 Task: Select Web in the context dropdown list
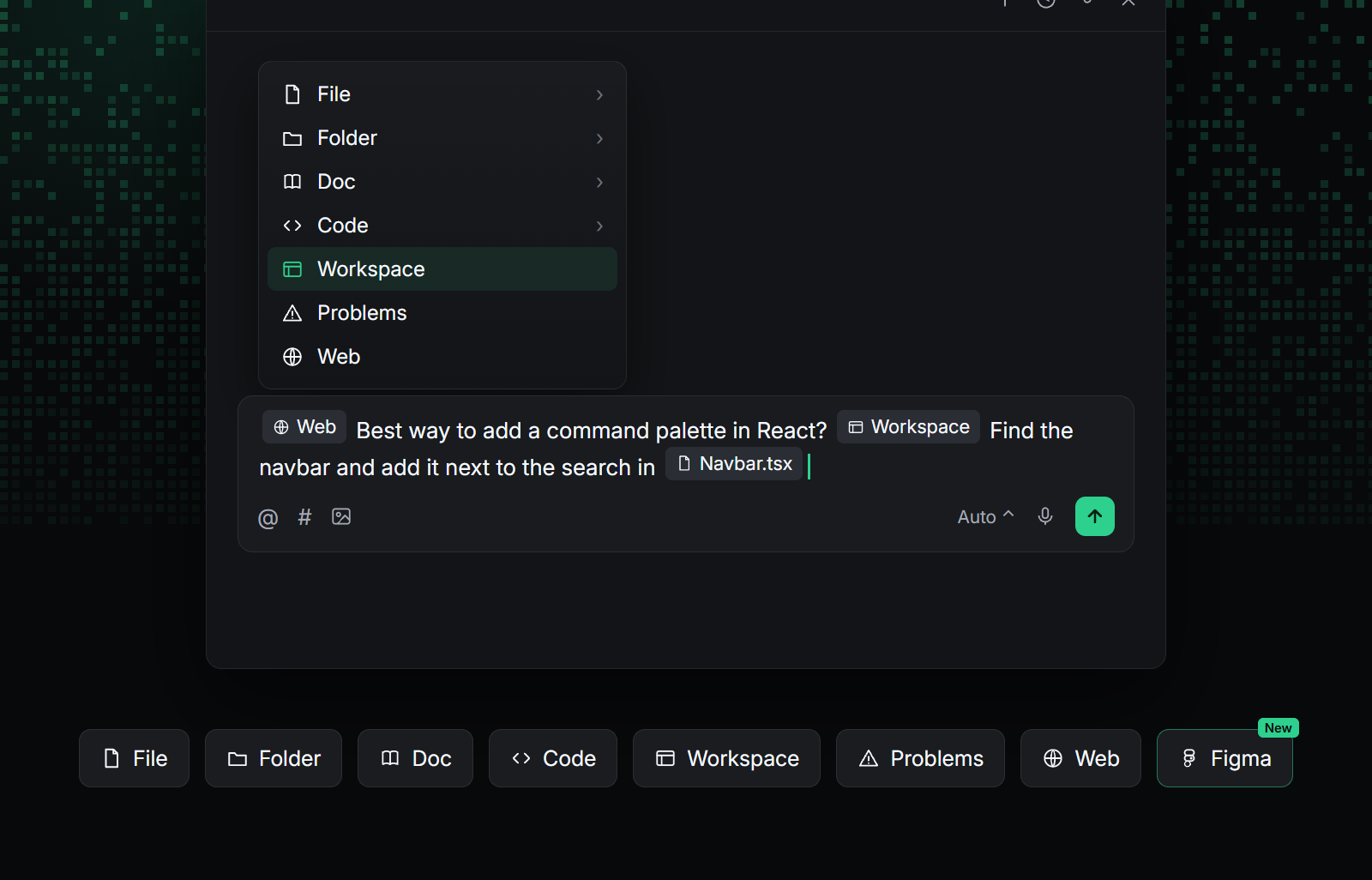click(x=442, y=357)
